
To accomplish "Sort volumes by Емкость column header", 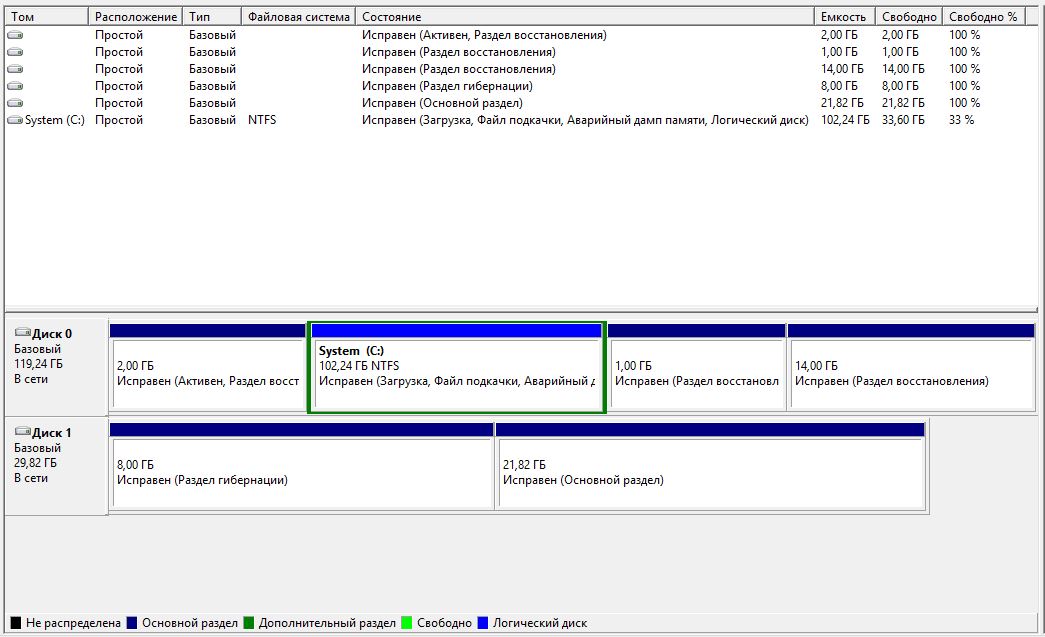I will [x=844, y=17].
